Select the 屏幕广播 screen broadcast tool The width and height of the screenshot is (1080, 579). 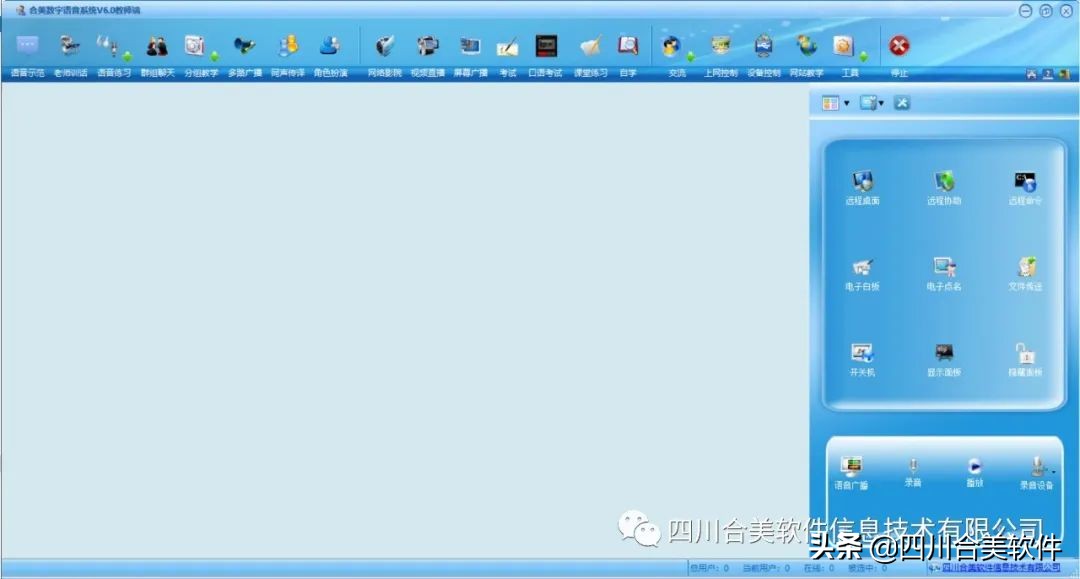pyautogui.click(x=470, y=55)
